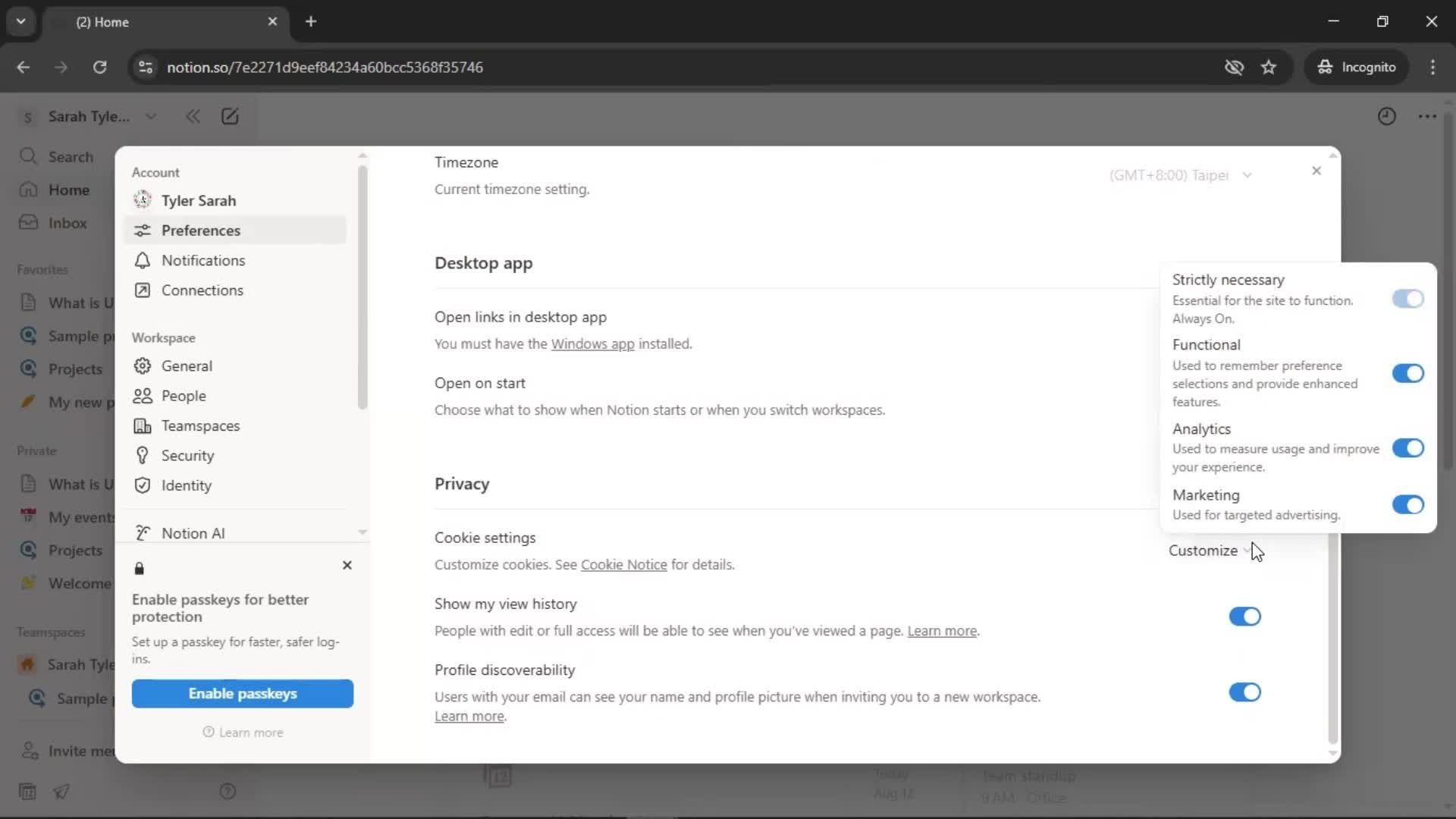Click Learn more below Enable passkeys
Image resolution: width=1456 pixels, height=819 pixels.
coord(243,732)
